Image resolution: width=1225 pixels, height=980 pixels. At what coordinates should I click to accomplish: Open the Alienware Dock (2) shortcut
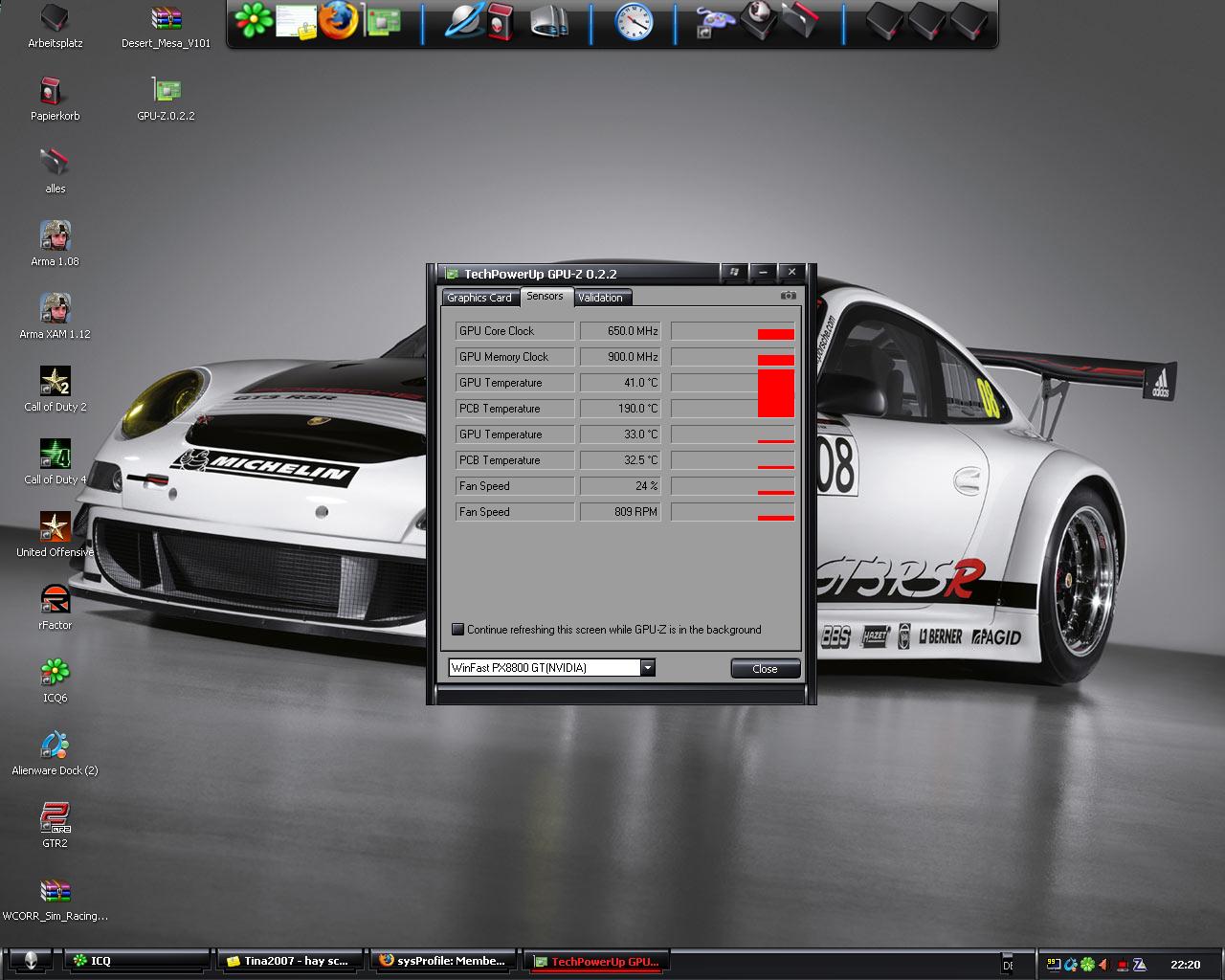point(56,752)
